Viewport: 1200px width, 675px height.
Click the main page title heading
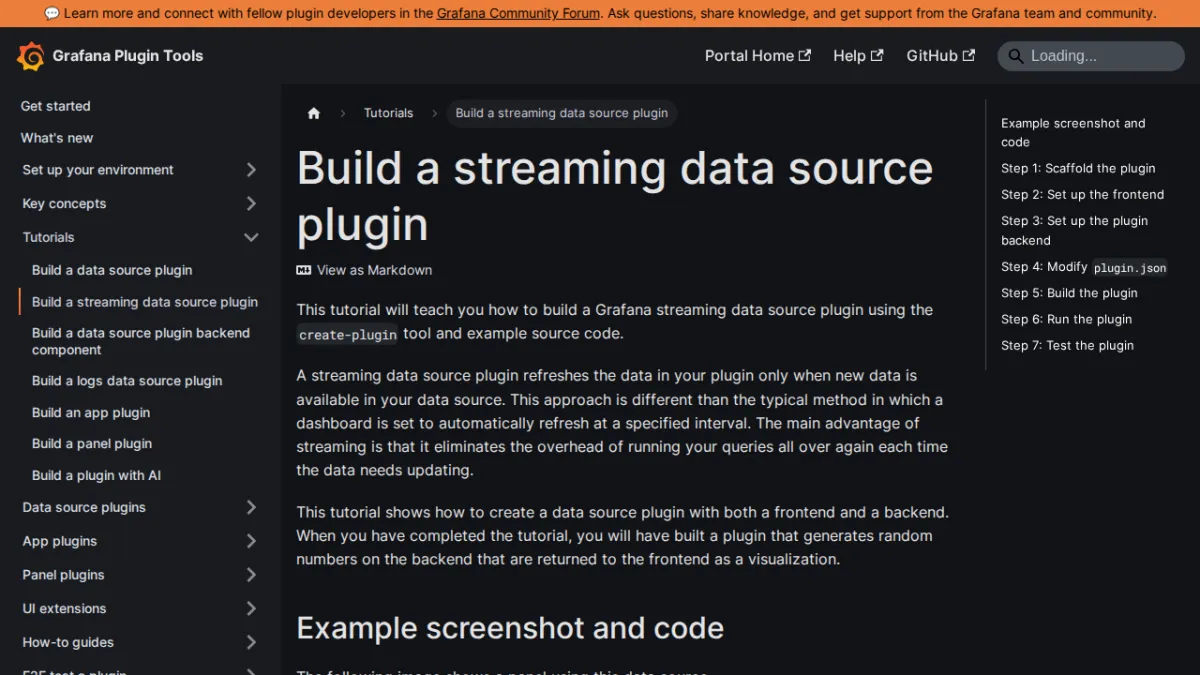[x=615, y=196]
